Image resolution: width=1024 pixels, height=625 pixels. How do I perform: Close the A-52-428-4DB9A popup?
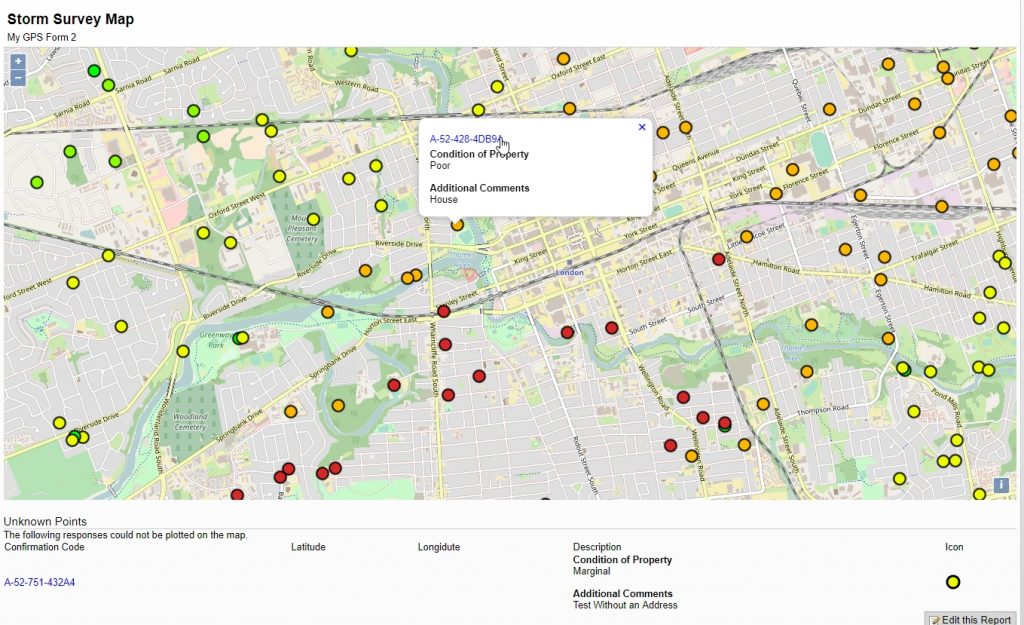pos(640,127)
